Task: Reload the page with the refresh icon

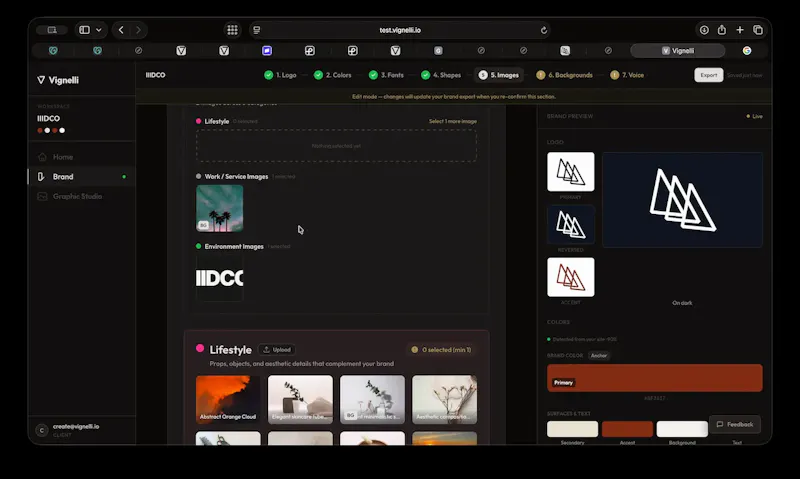Action: click(544, 30)
